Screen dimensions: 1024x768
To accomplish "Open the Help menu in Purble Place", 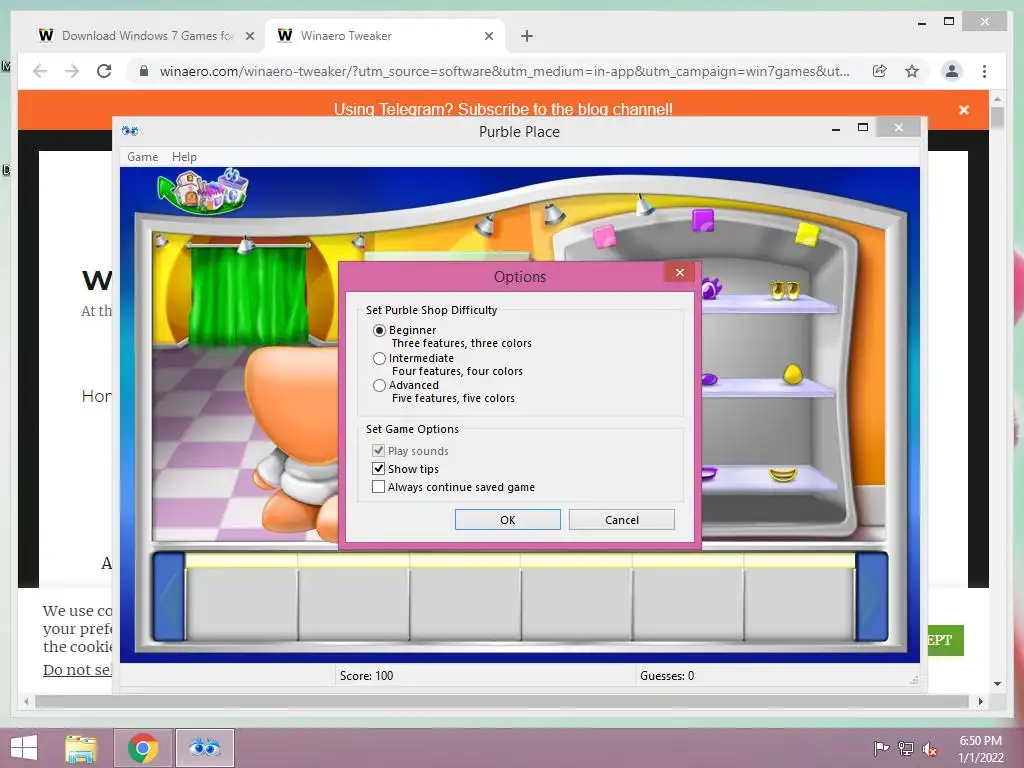I will [x=184, y=157].
